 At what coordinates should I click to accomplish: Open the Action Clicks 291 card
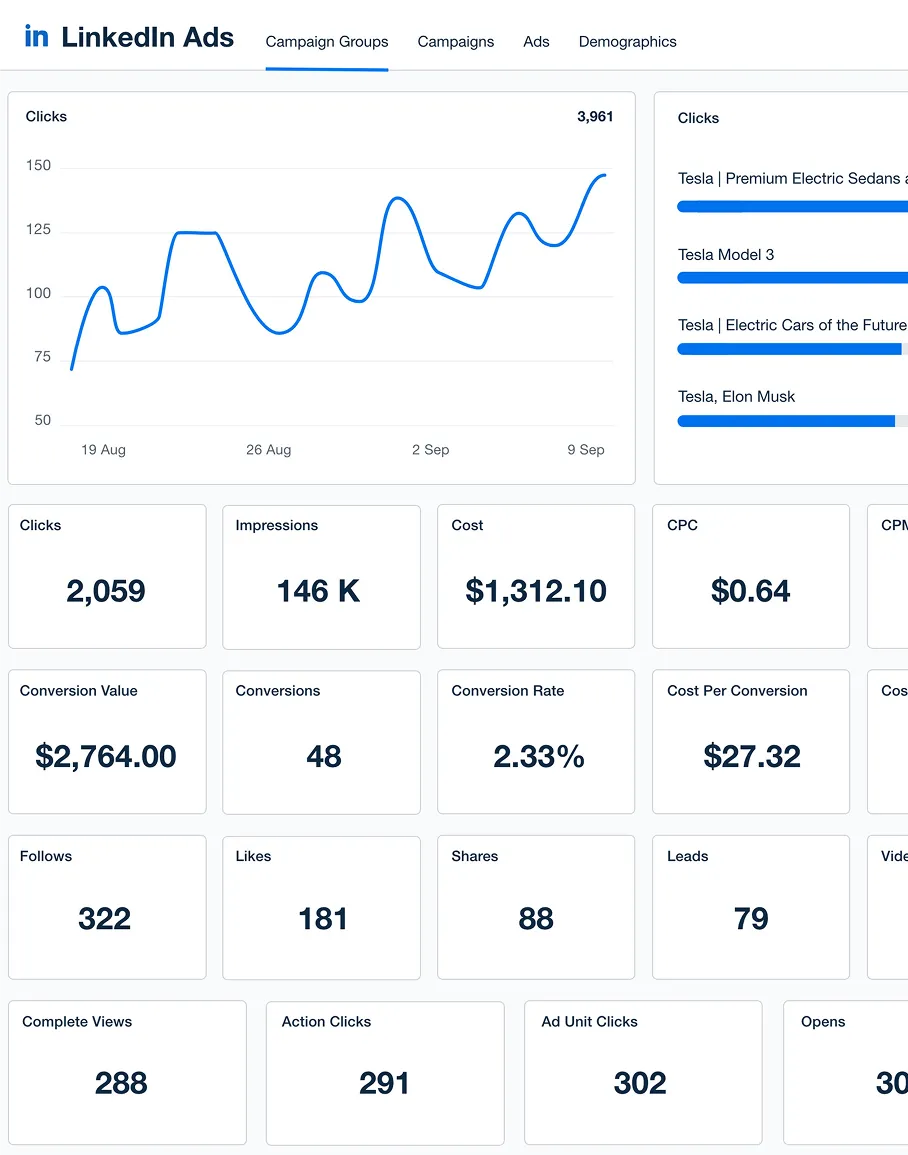tap(385, 1072)
